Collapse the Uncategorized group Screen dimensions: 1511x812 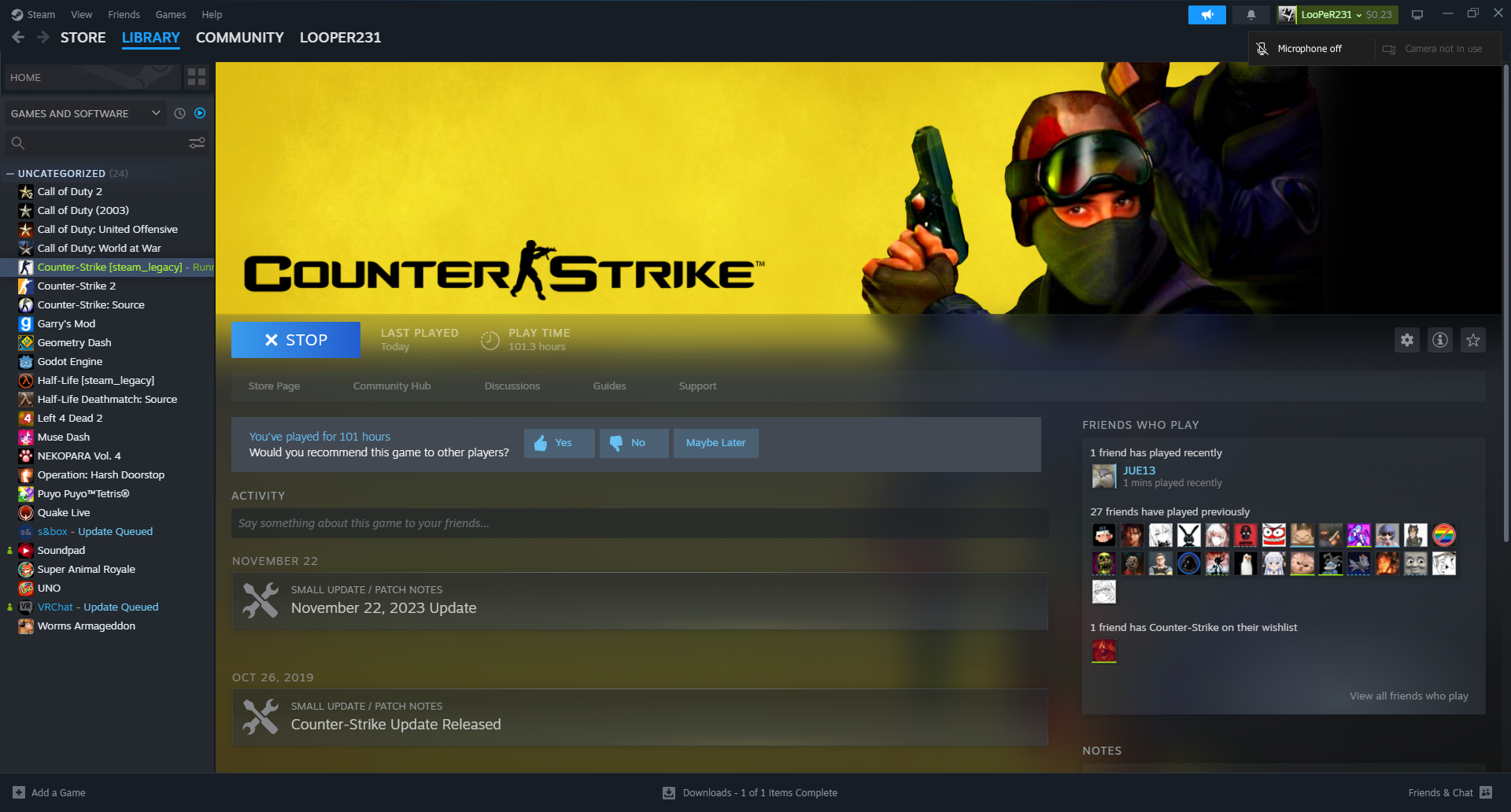tap(10, 174)
